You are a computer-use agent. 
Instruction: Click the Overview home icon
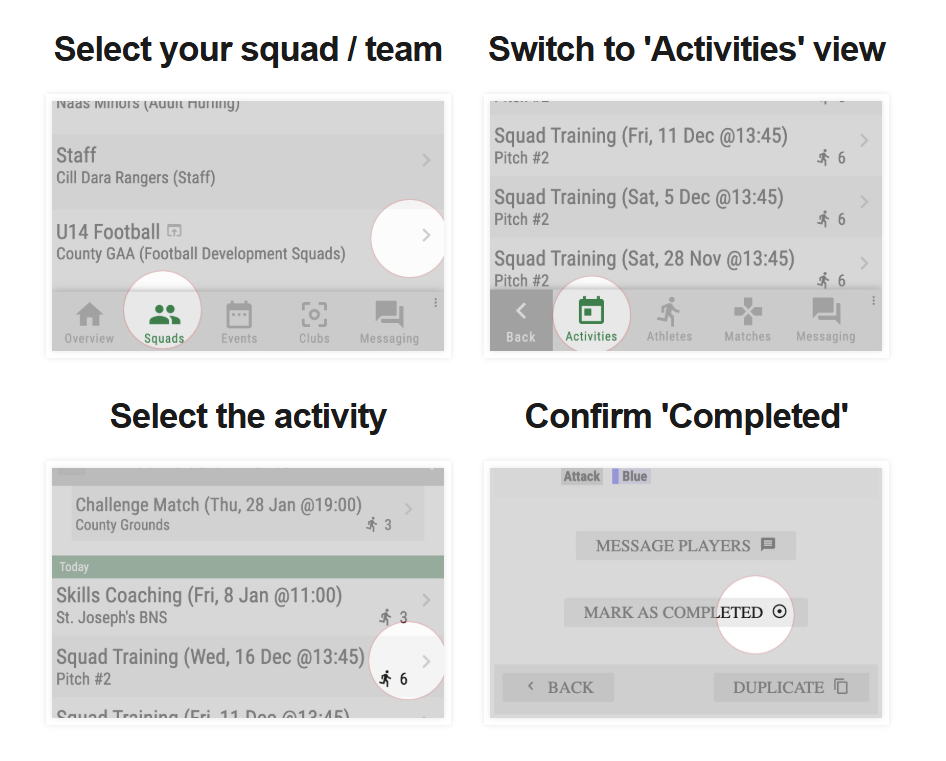coord(89,316)
